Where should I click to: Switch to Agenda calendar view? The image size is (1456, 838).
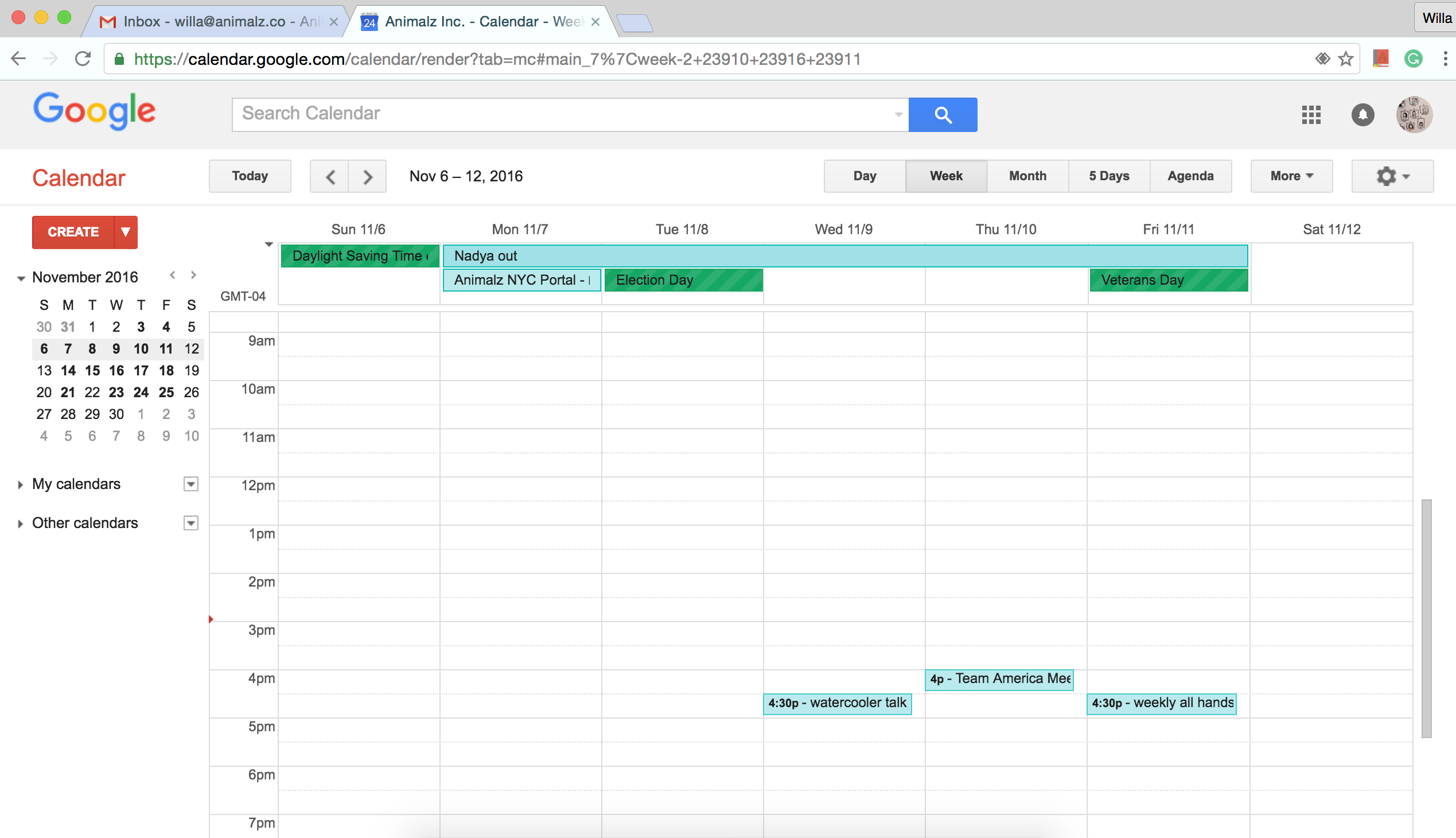click(1190, 175)
